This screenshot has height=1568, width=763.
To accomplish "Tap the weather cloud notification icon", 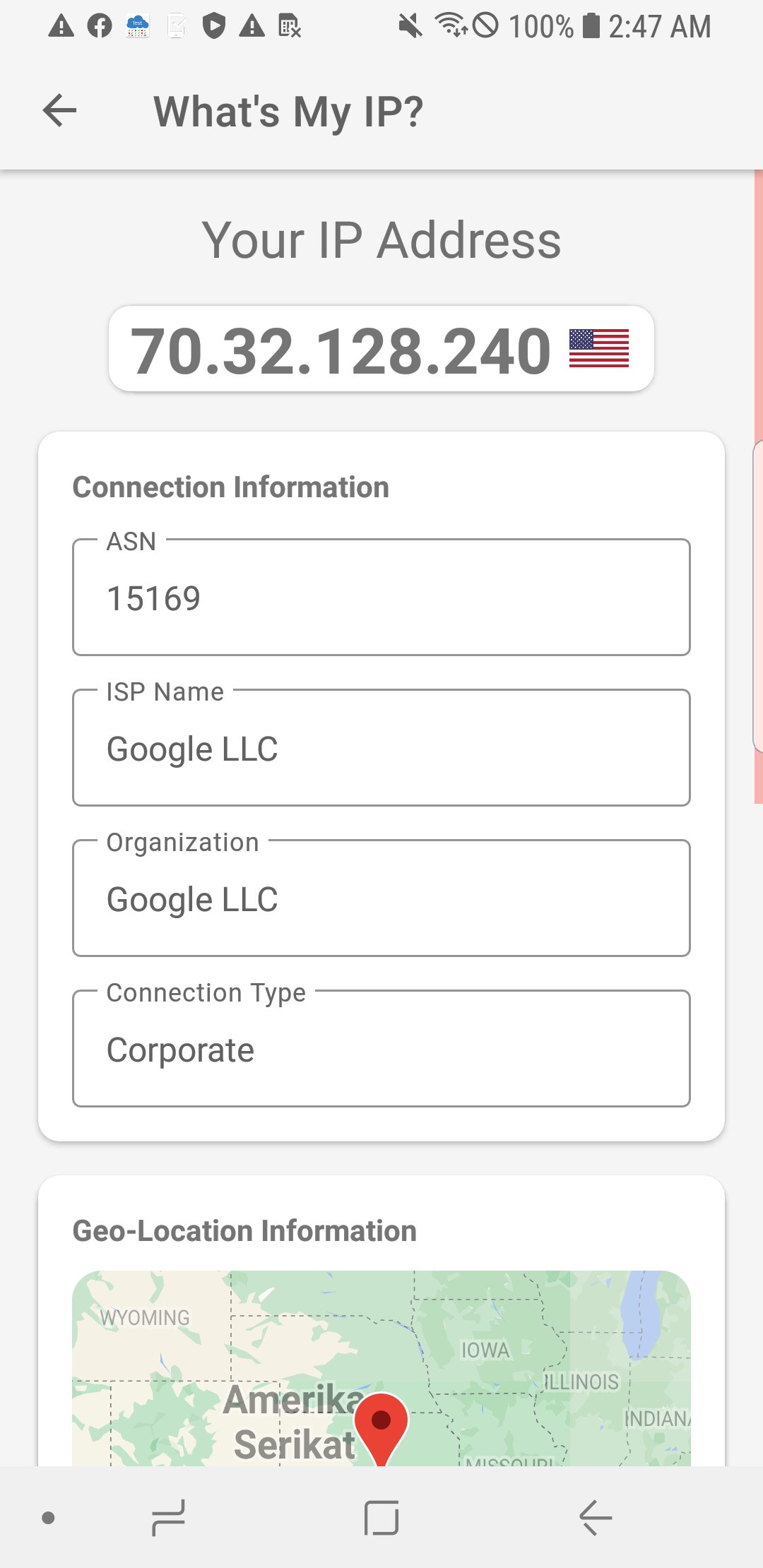I will [138, 26].
